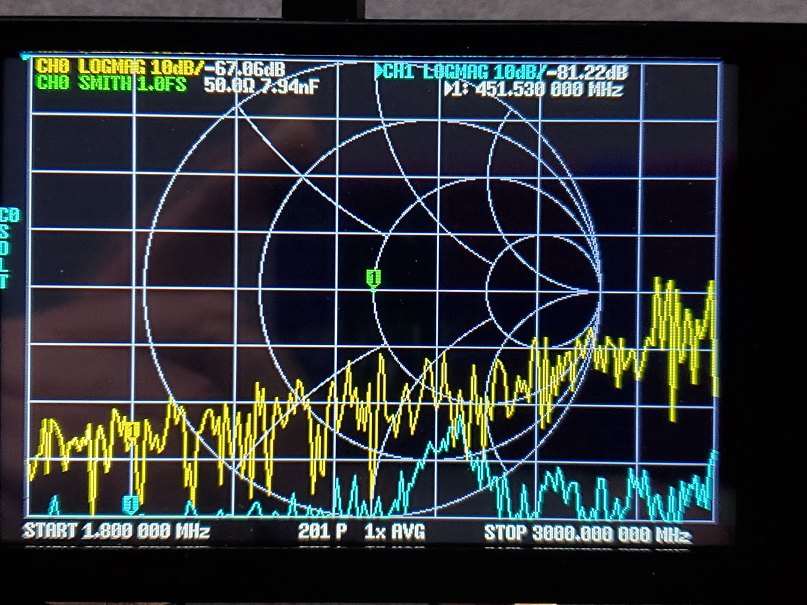The image size is (807, 605).
Task: Tap the active trace triangle before CH1
Action: (379, 72)
